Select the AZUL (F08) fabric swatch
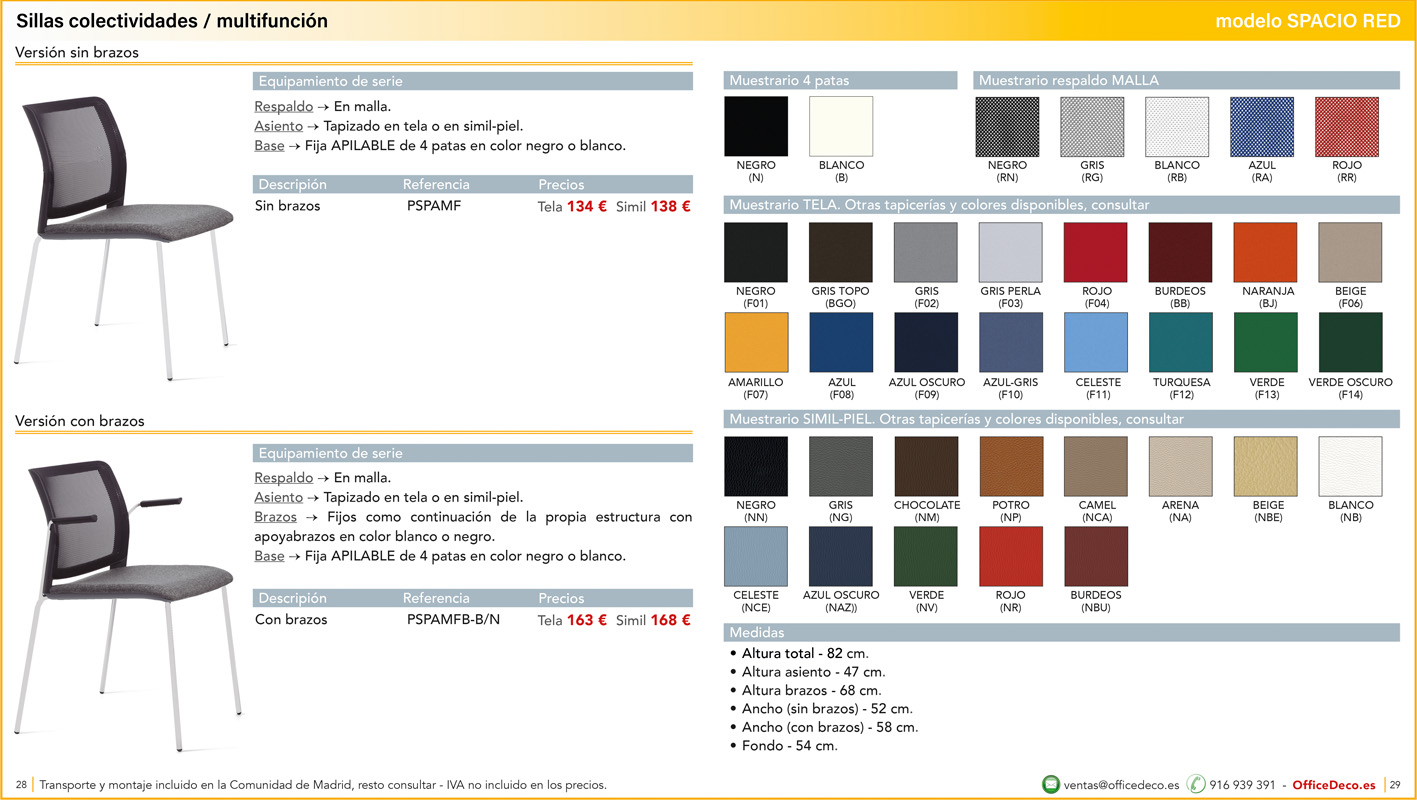This screenshot has width=1417, height=800. point(841,343)
